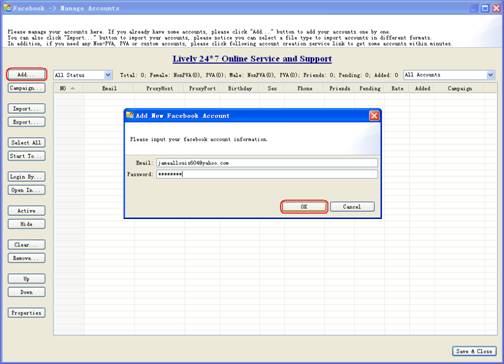
Task: Click the app icon in the main title bar
Action: coord(7,7)
